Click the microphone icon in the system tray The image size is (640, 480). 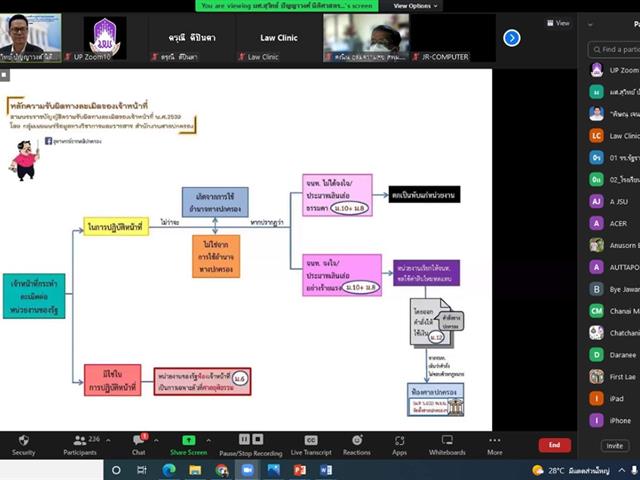[635, 470]
